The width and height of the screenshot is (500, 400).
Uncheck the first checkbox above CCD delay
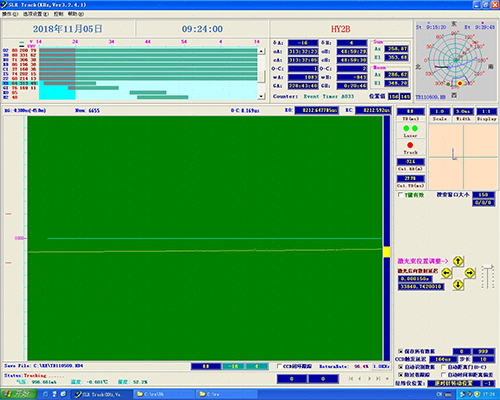point(400,351)
